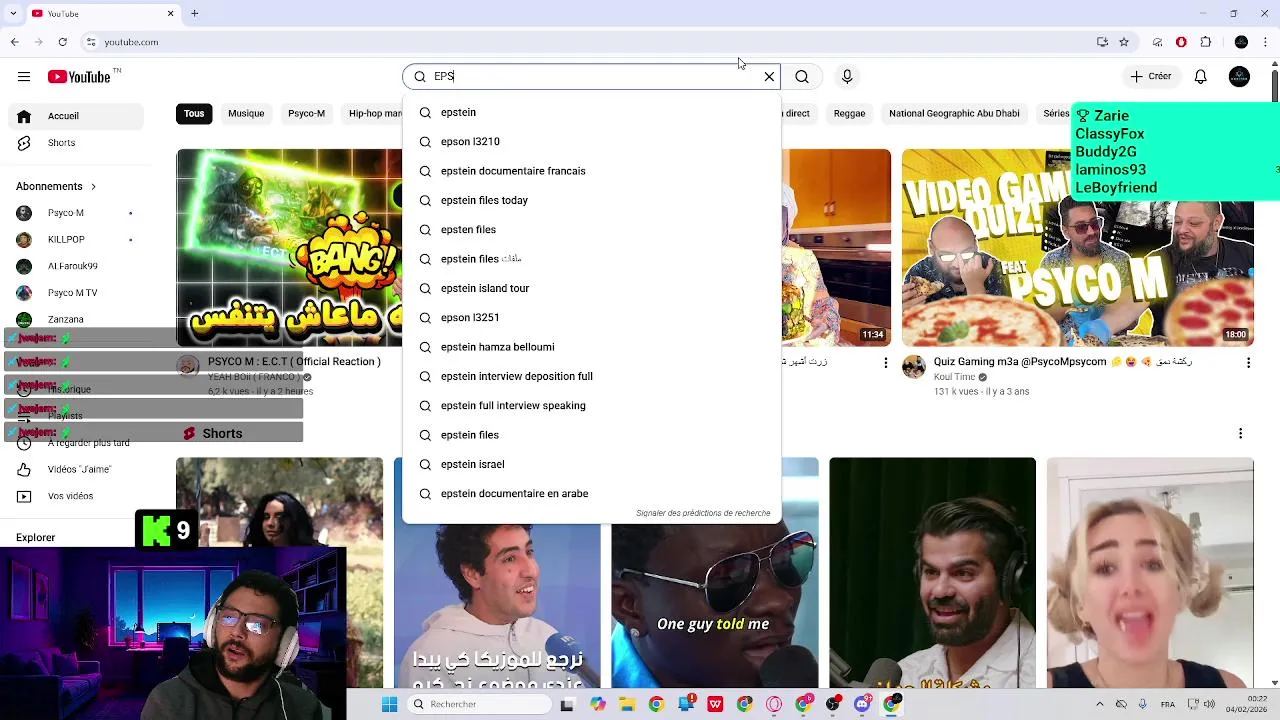
Task: Choose the 'epson l3210' suggestion
Action: 591,142
